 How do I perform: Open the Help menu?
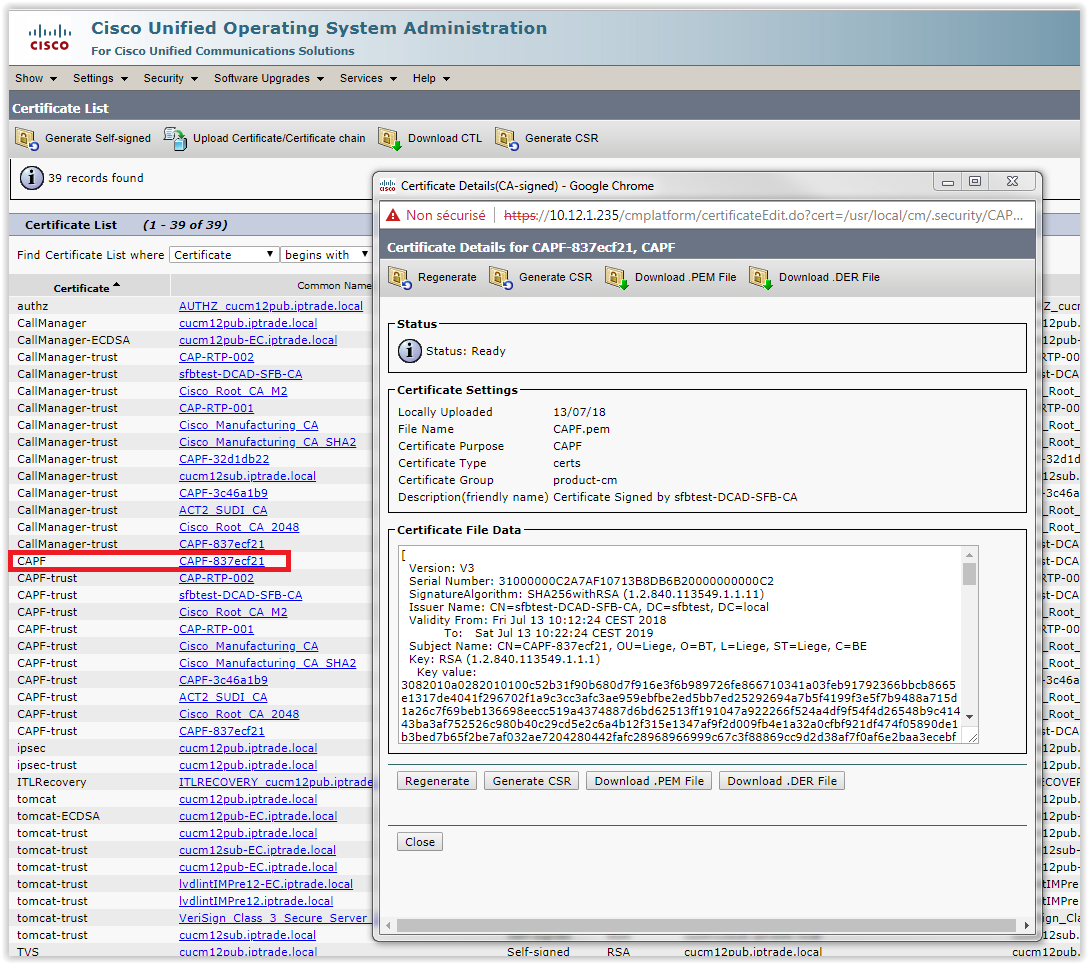tap(432, 78)
